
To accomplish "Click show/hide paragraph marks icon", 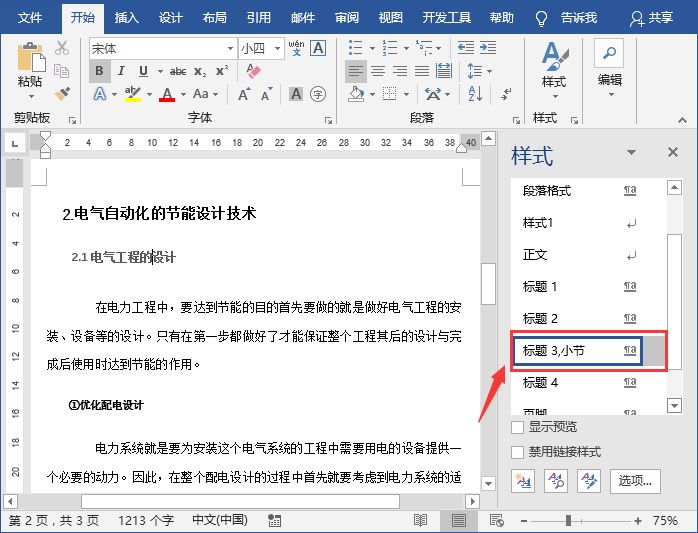I will (x=506, y=94).
